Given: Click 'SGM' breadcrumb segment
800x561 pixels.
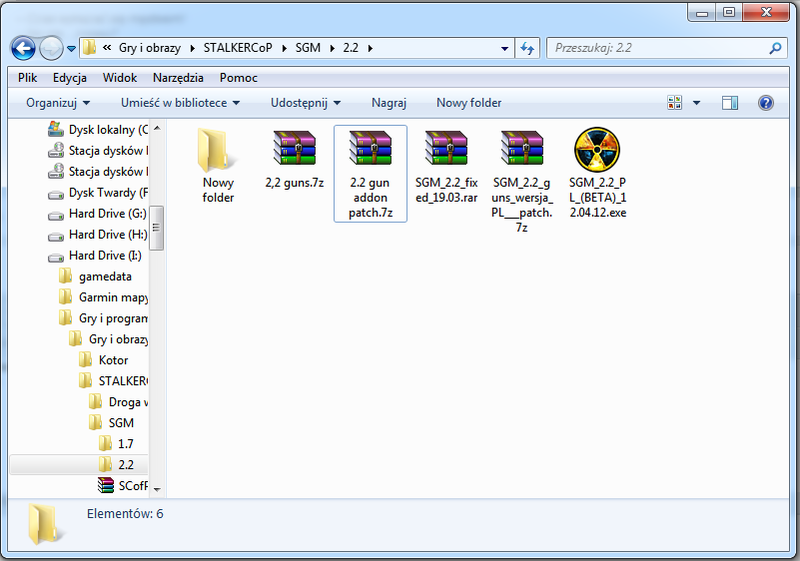Looking at the screenshot, I should [308, 48].
